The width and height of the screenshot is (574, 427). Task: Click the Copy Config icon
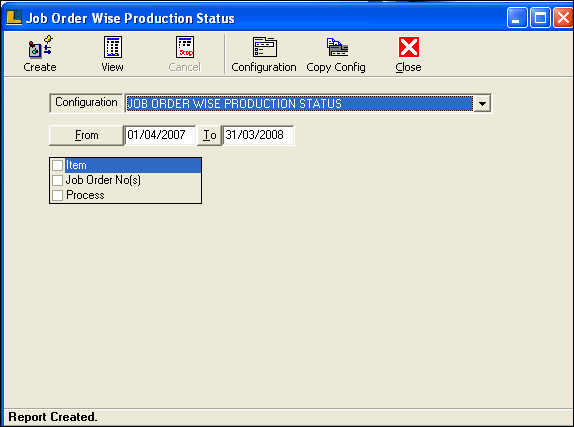(337, 47)
